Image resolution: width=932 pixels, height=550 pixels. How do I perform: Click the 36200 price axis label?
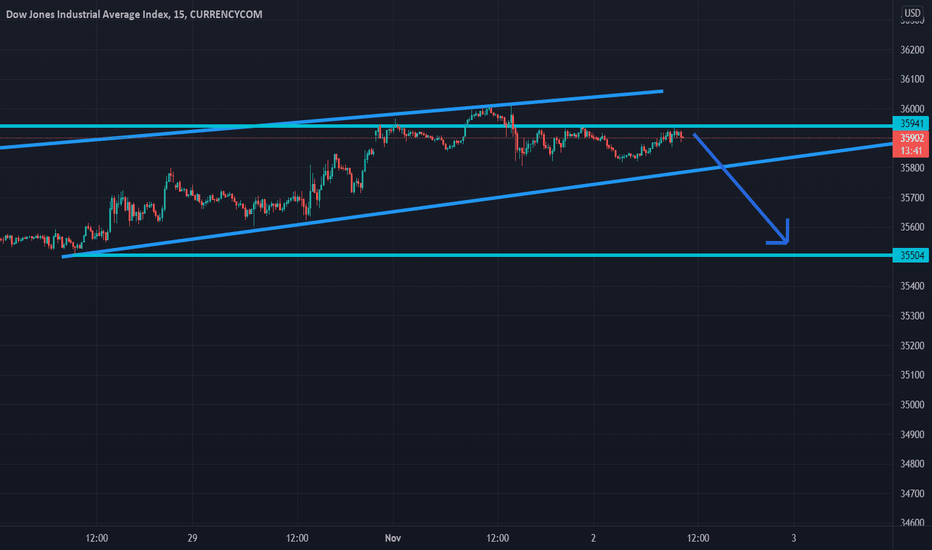coord(912,50)
